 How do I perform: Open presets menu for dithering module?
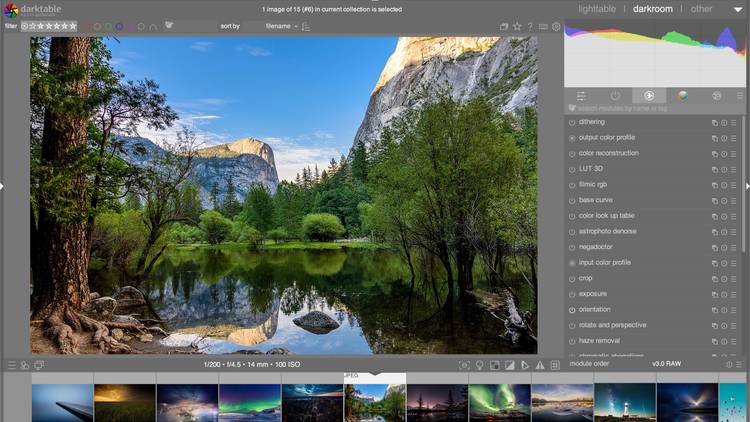coord(733,123)
